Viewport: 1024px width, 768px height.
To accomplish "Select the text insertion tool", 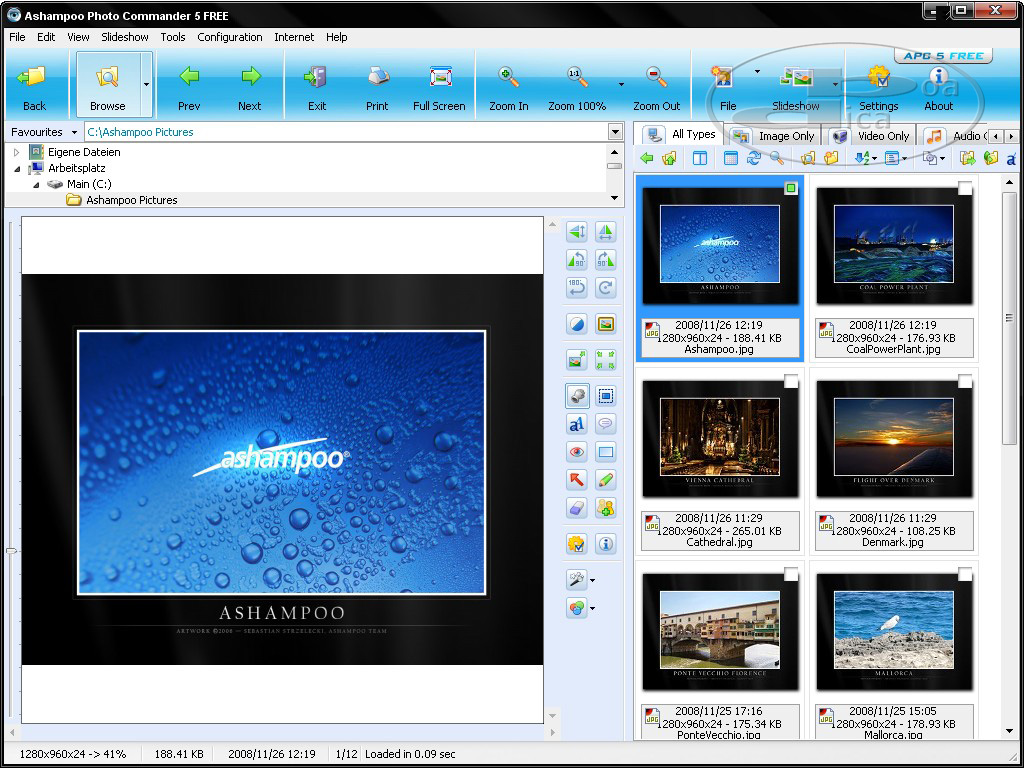I will click(576, 424).
